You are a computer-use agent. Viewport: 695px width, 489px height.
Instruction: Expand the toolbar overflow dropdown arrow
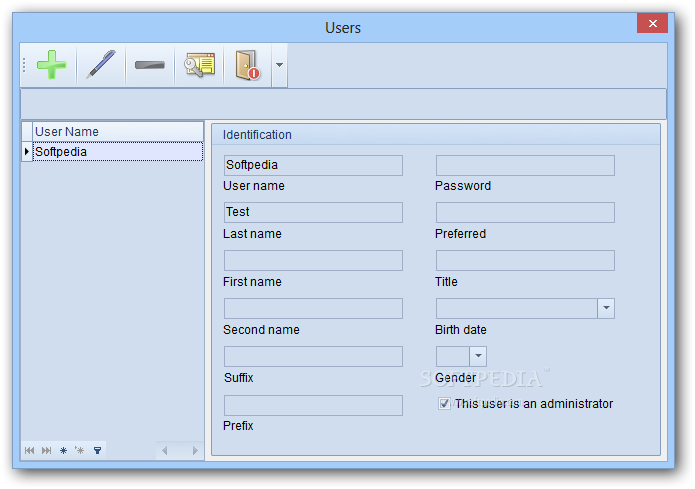279,65
